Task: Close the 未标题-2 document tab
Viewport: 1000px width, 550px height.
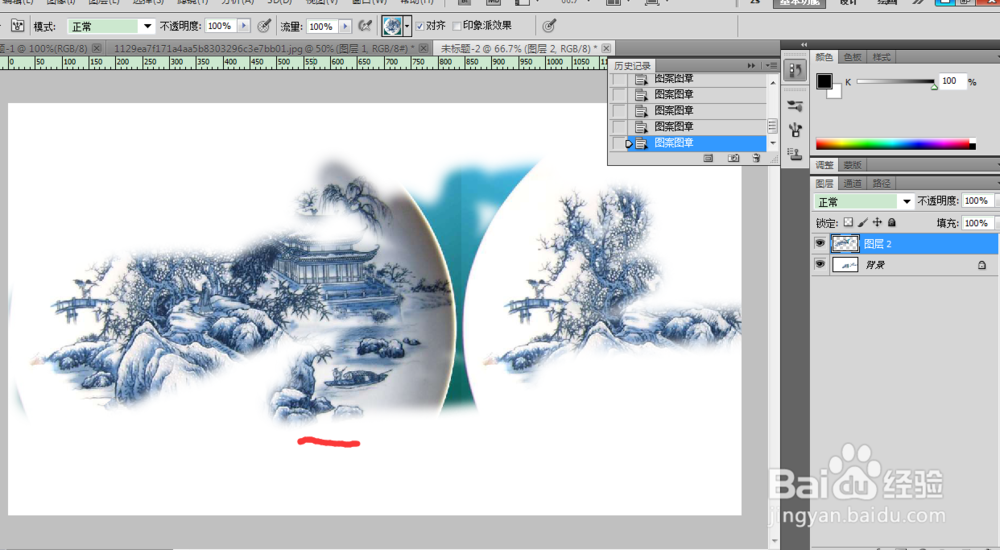Action: (606, 48)
